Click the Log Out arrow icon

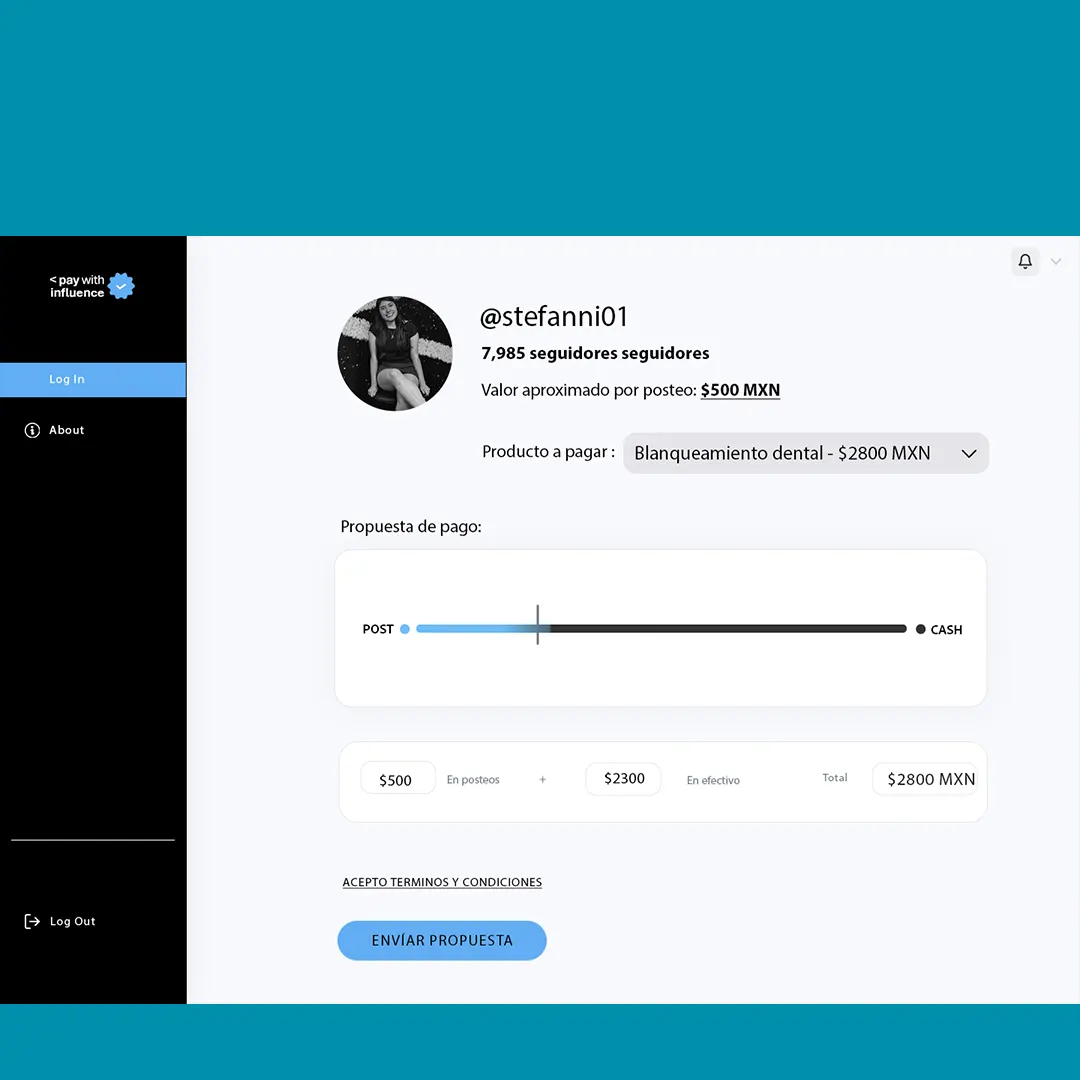tap(32, 921)
